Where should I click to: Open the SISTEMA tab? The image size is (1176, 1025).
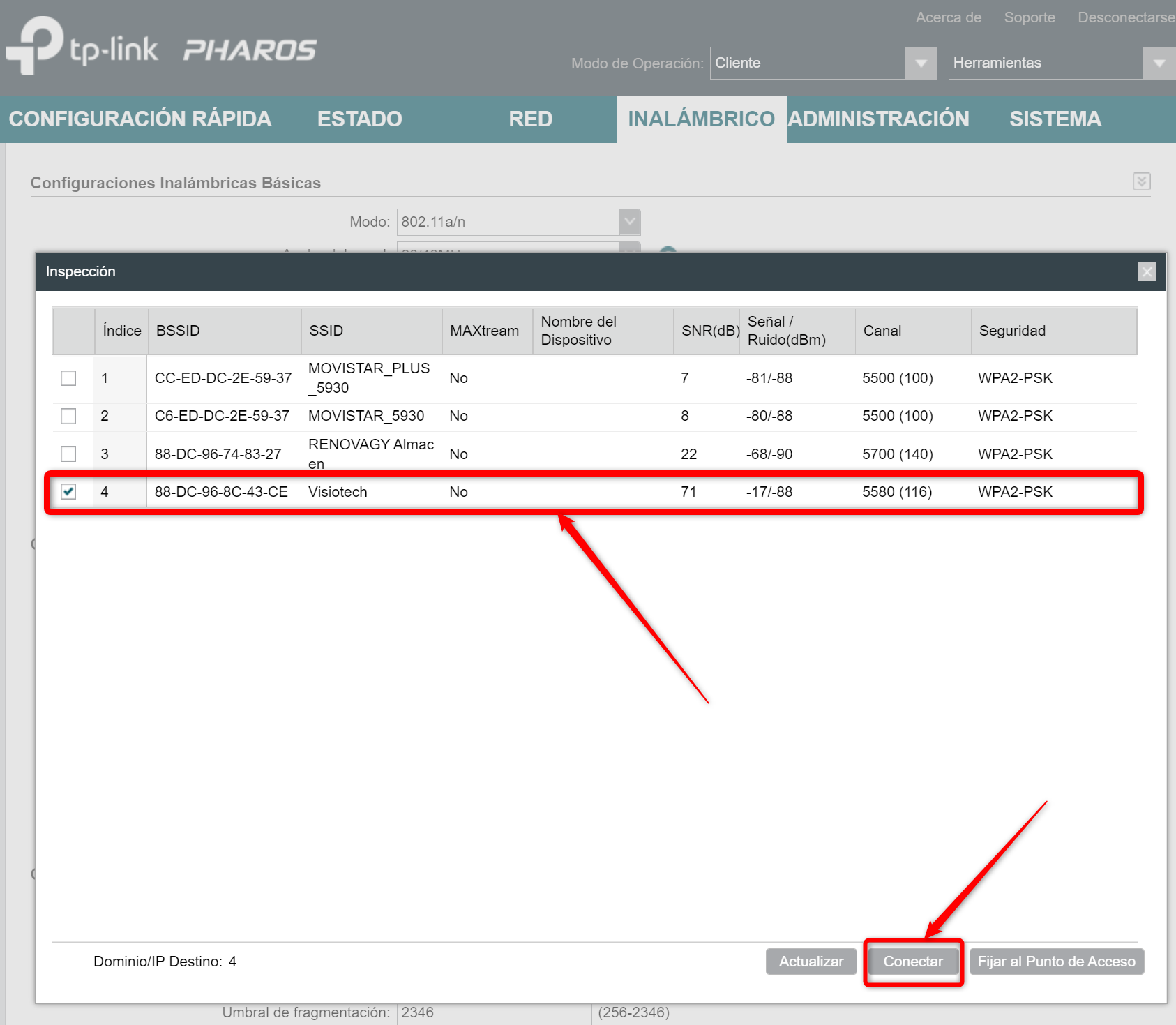pos(1055,119)
